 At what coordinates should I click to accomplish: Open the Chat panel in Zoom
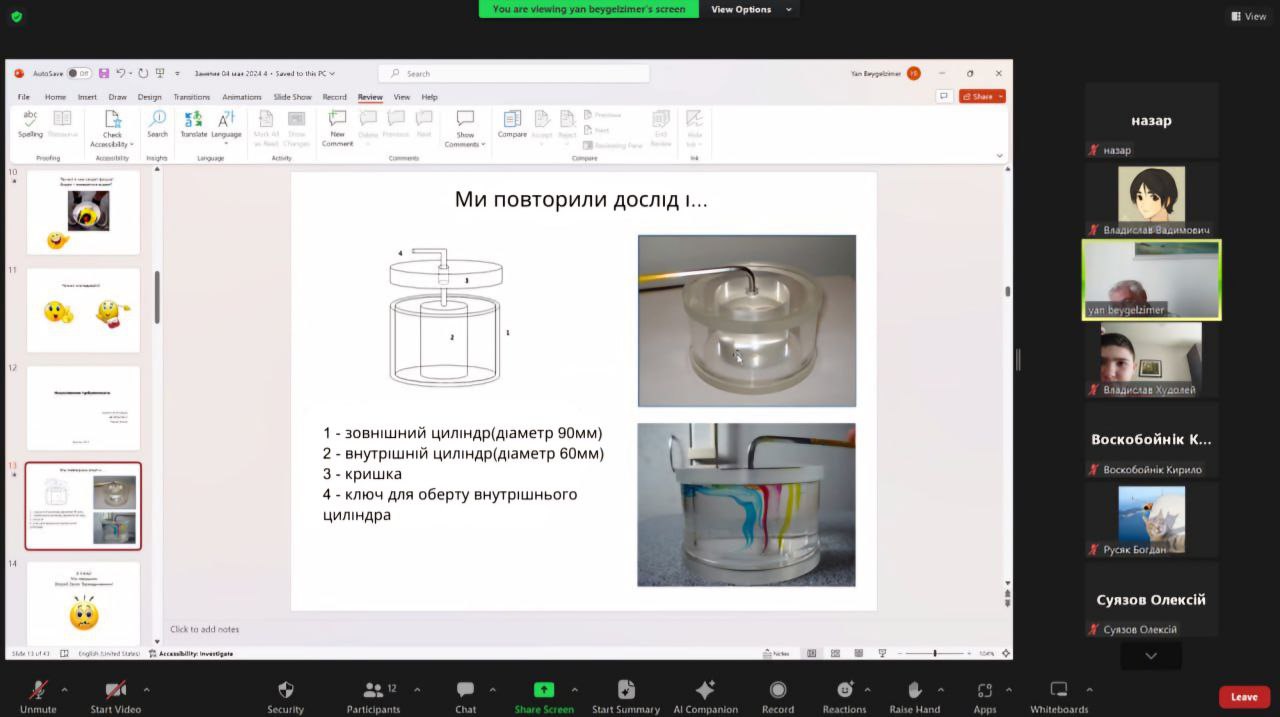coord(465,690)
